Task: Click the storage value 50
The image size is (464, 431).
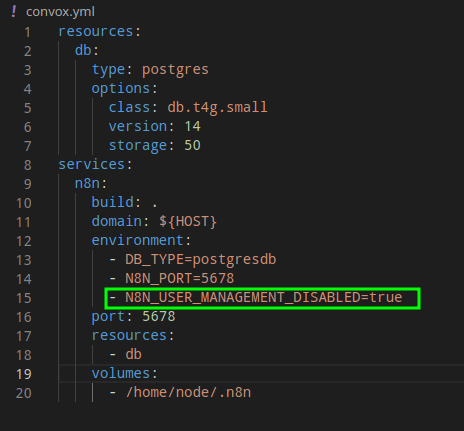Action: point(193,145)
